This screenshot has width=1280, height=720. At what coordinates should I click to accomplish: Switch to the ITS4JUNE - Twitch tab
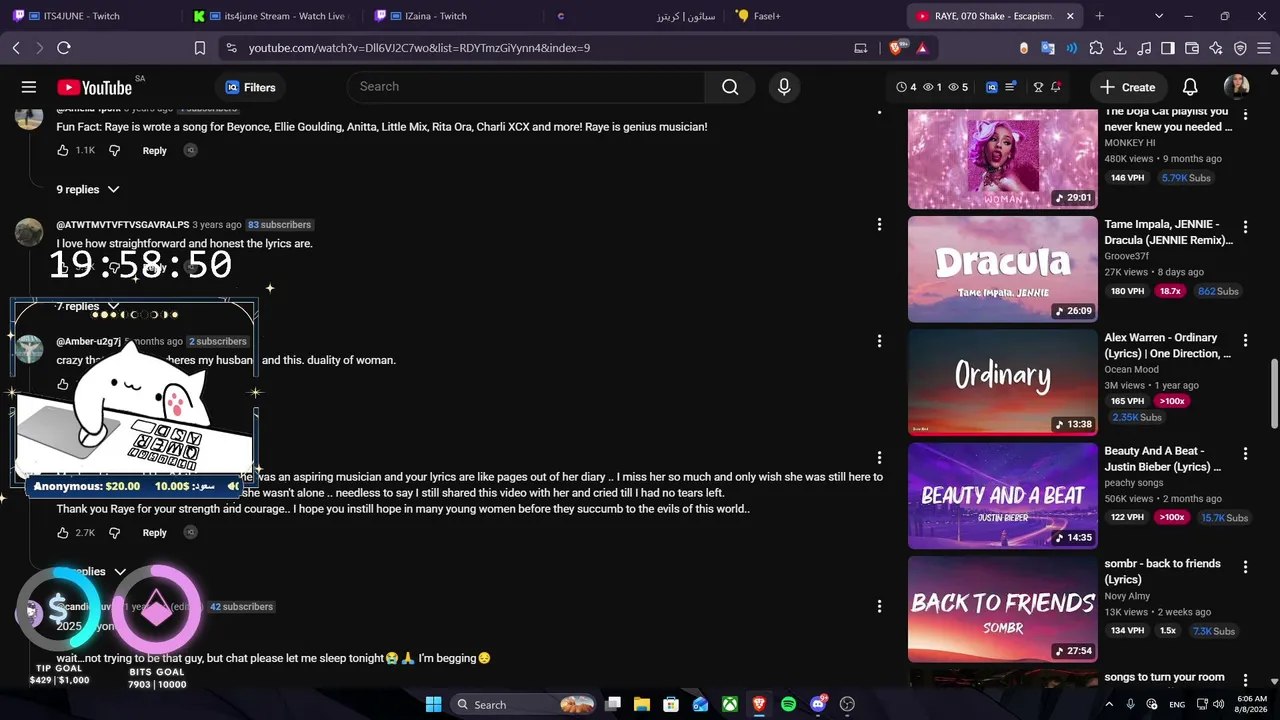coord(88,16)
